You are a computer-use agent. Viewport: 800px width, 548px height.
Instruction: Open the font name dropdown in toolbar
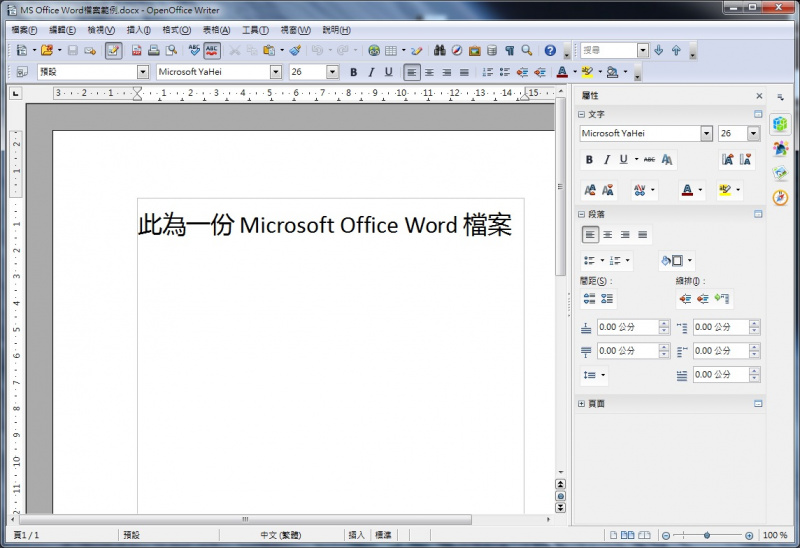click(x=276, y=72)
